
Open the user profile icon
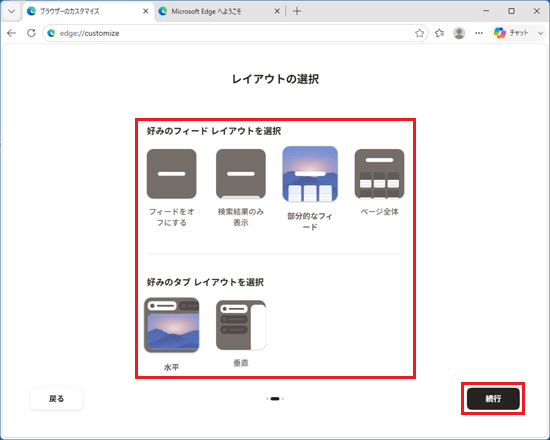(x=459, y=33)
